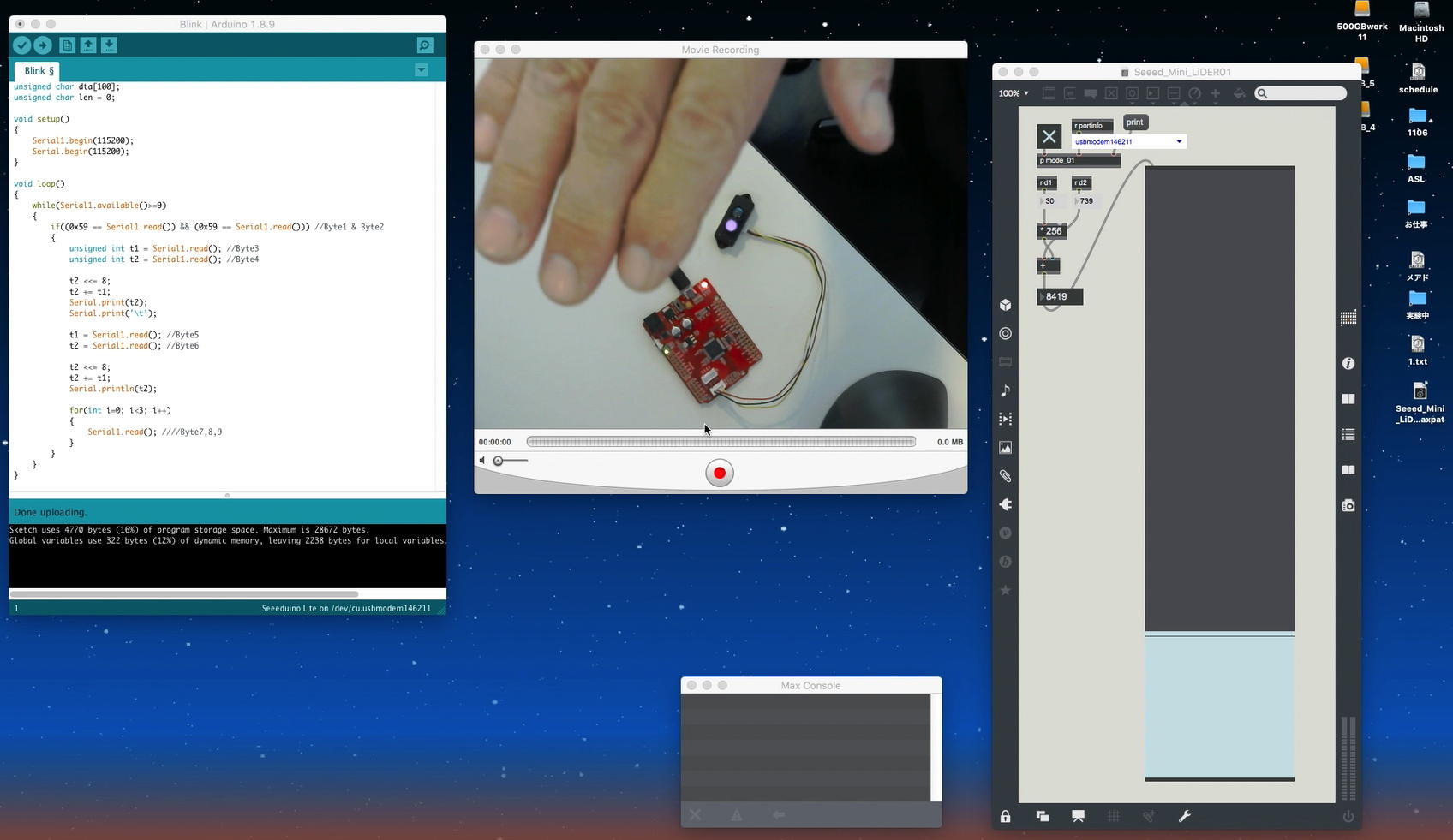Click the Save sketch down-arrow icon
The width and height of the screenshot is (1453, 840).
[x=109, y=45]
